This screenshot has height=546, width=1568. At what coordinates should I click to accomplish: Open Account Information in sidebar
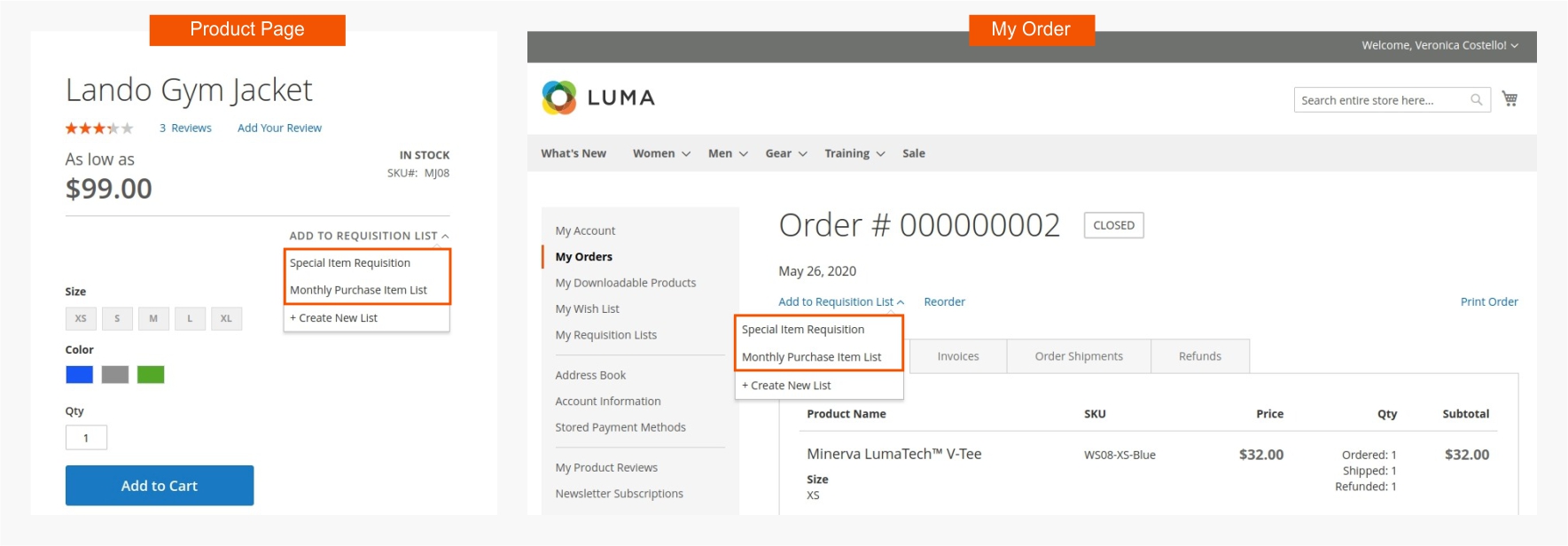click(607, 402)
